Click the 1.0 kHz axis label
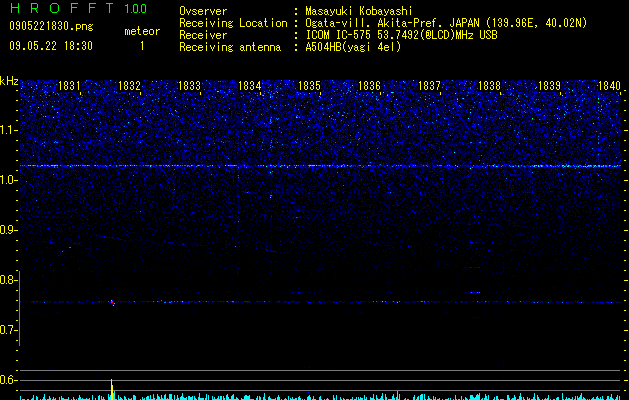 pyautogui.click(x=9, y=180)
